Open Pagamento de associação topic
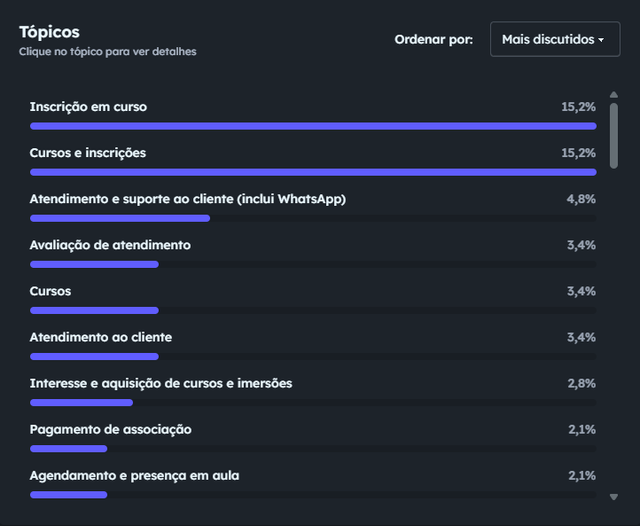 tap(313, 438)
